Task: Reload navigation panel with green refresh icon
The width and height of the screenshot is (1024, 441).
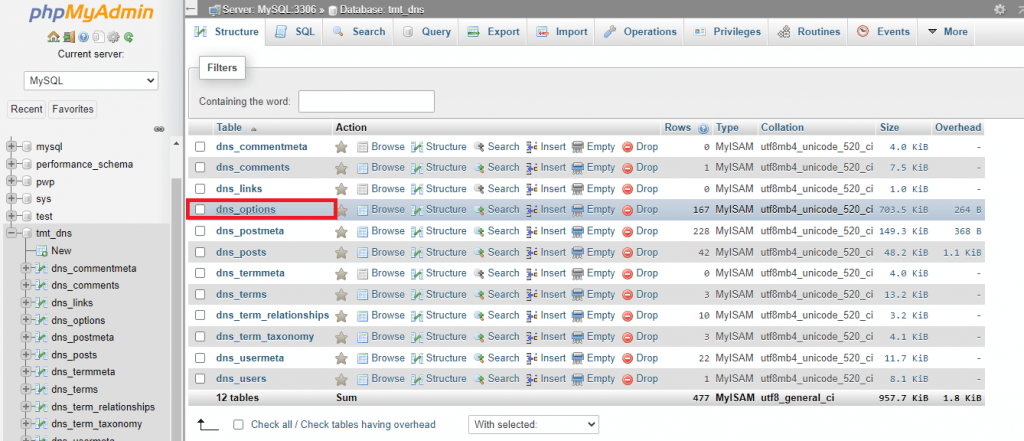Action: click(129, 37)
